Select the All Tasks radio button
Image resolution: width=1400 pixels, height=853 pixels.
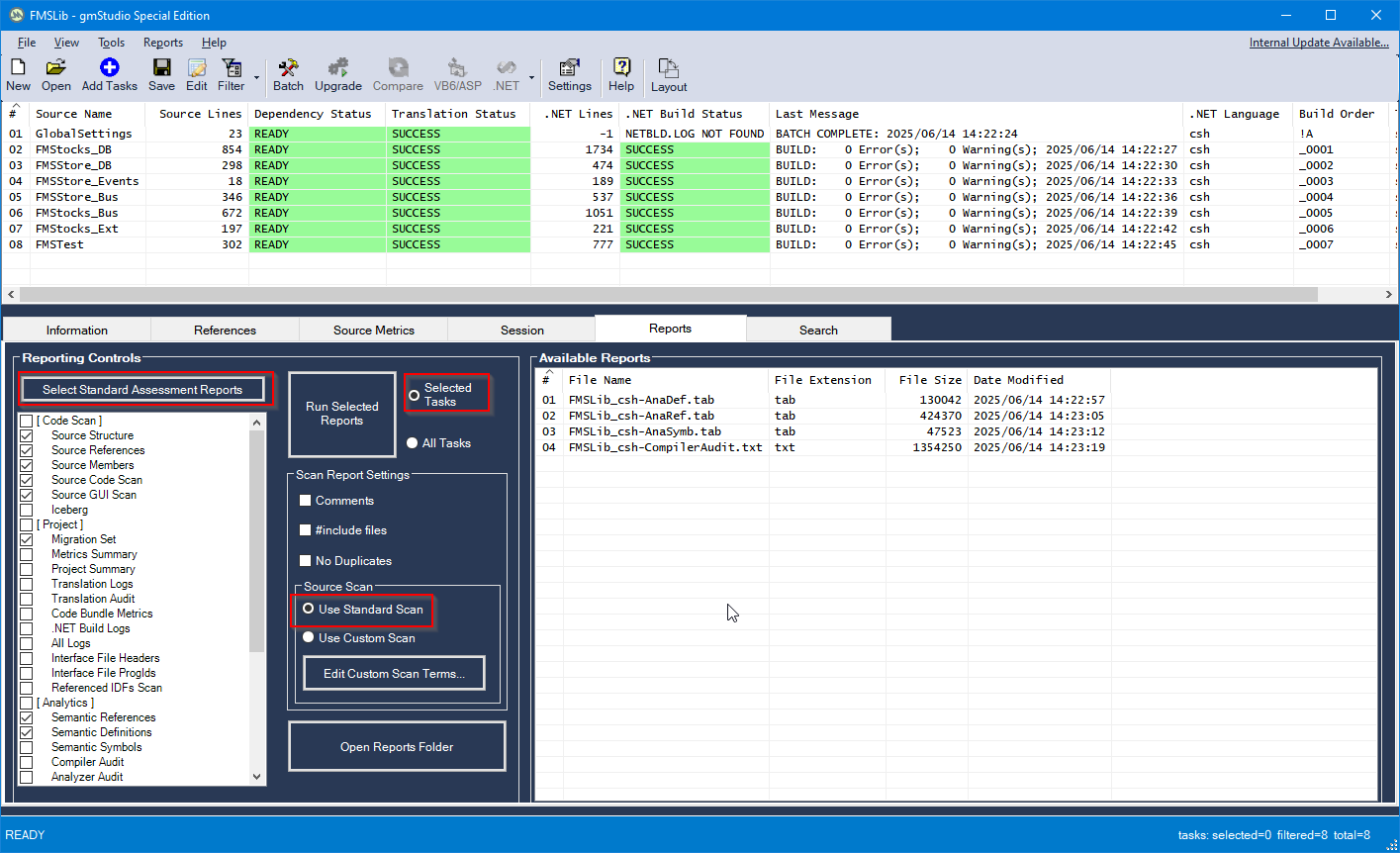pos(413,443)
